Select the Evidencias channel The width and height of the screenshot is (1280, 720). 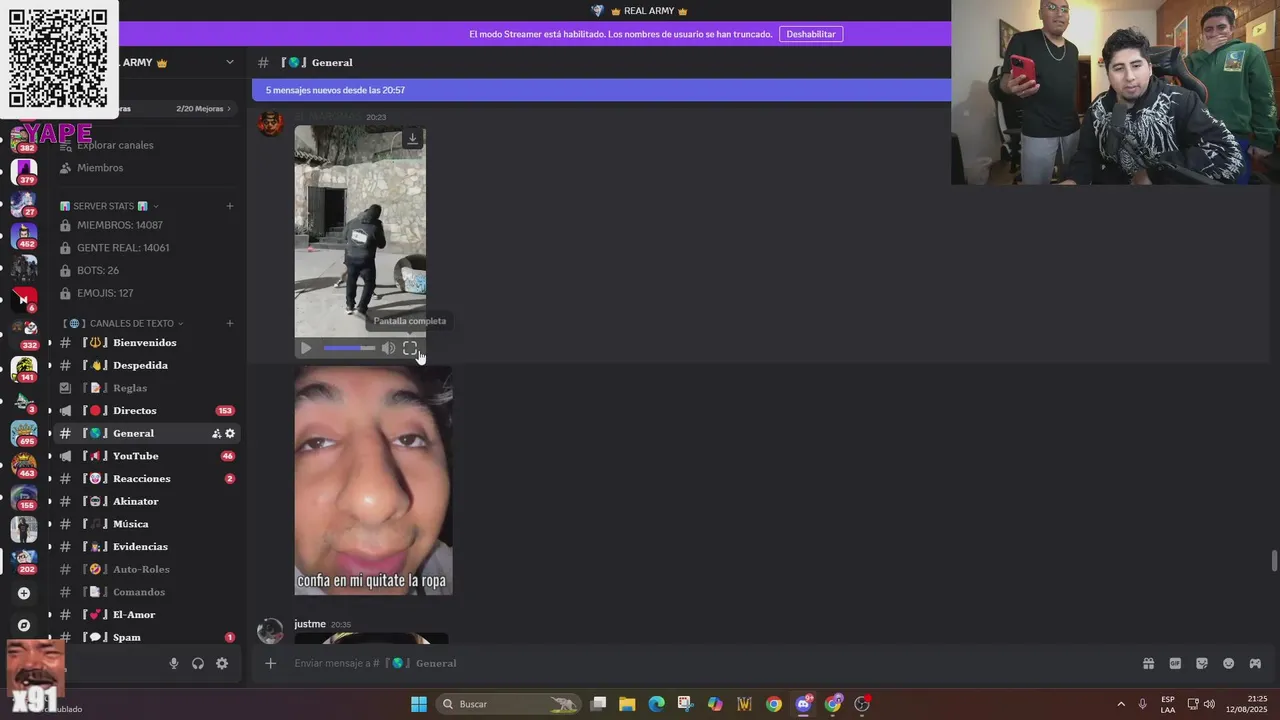(146, 547)
